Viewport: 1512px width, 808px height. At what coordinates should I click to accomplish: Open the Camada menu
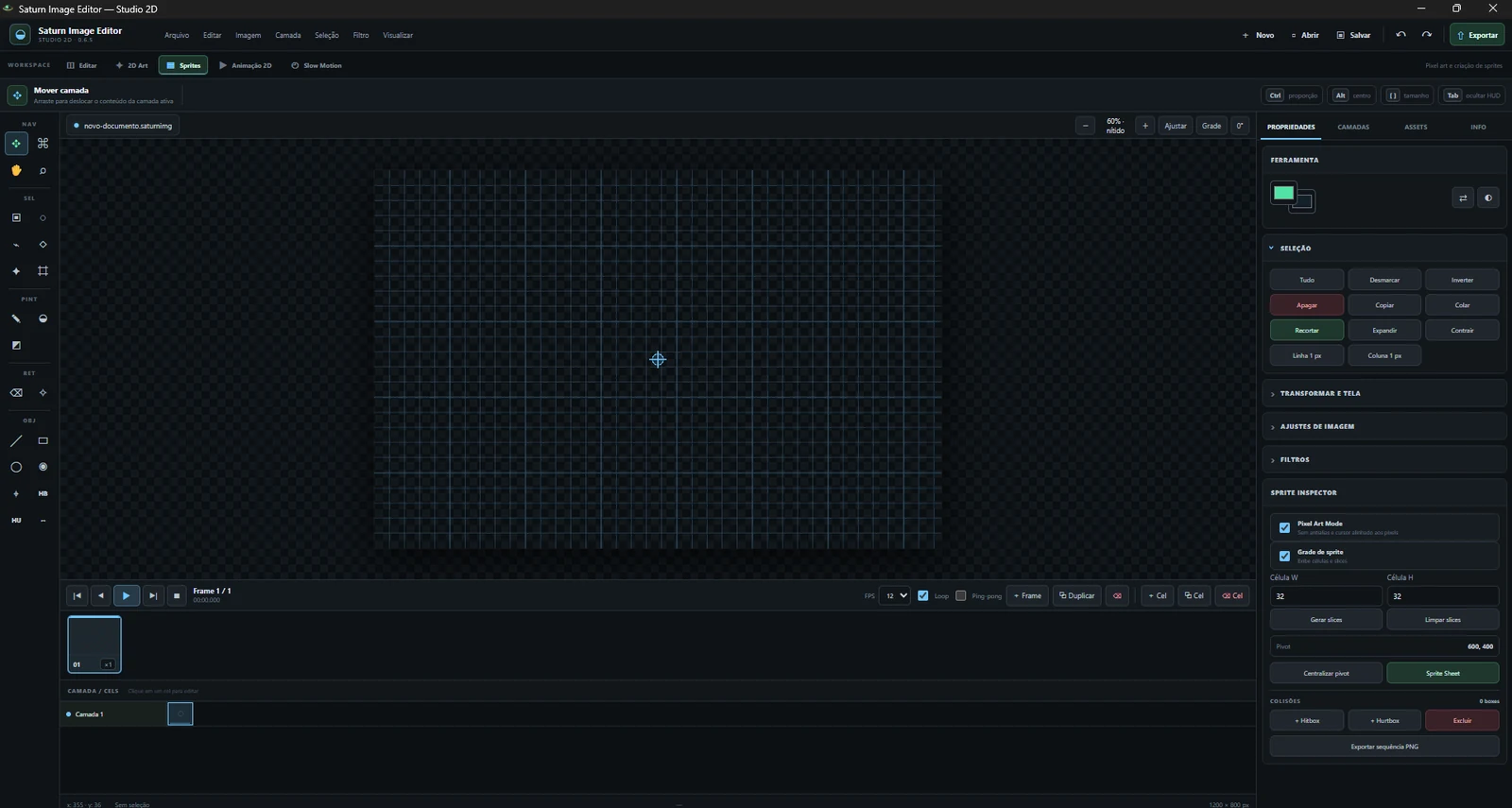click(x=288, y=35)
